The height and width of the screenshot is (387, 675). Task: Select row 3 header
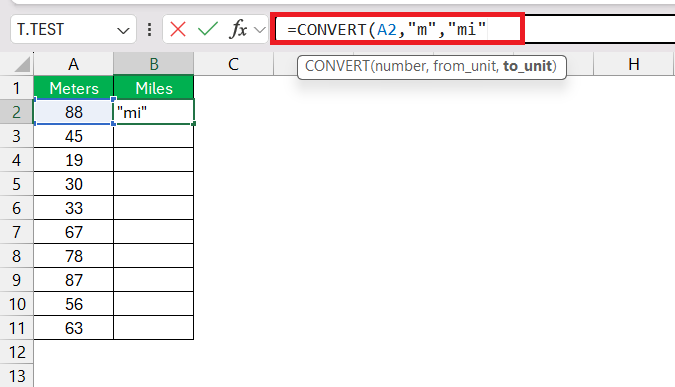[16, 136]
